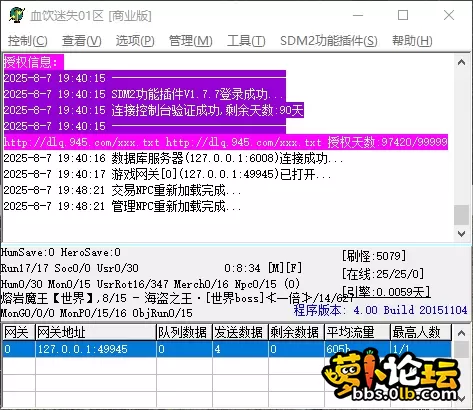Click the 0:8:34 [M][F] uptime text

pyautogui.click(x=263, y=268)
